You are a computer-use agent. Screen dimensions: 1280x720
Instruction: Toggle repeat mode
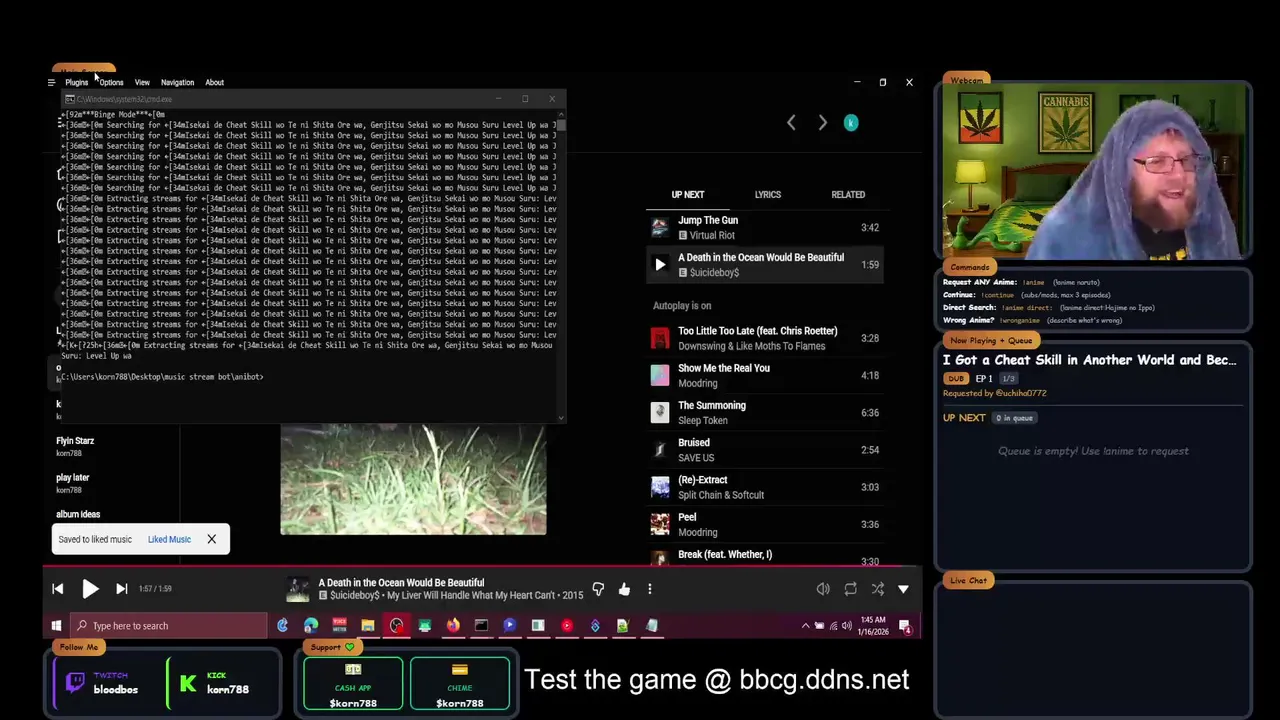[850, 589]
